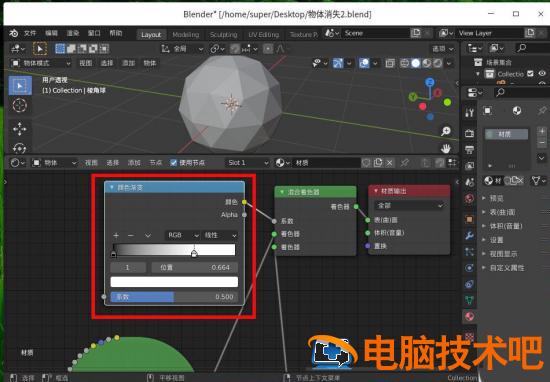Image resolution: width=550 pixels, height=382 pixels.
Task: Remove color stop with minus button in ramp
Action: 131,235
